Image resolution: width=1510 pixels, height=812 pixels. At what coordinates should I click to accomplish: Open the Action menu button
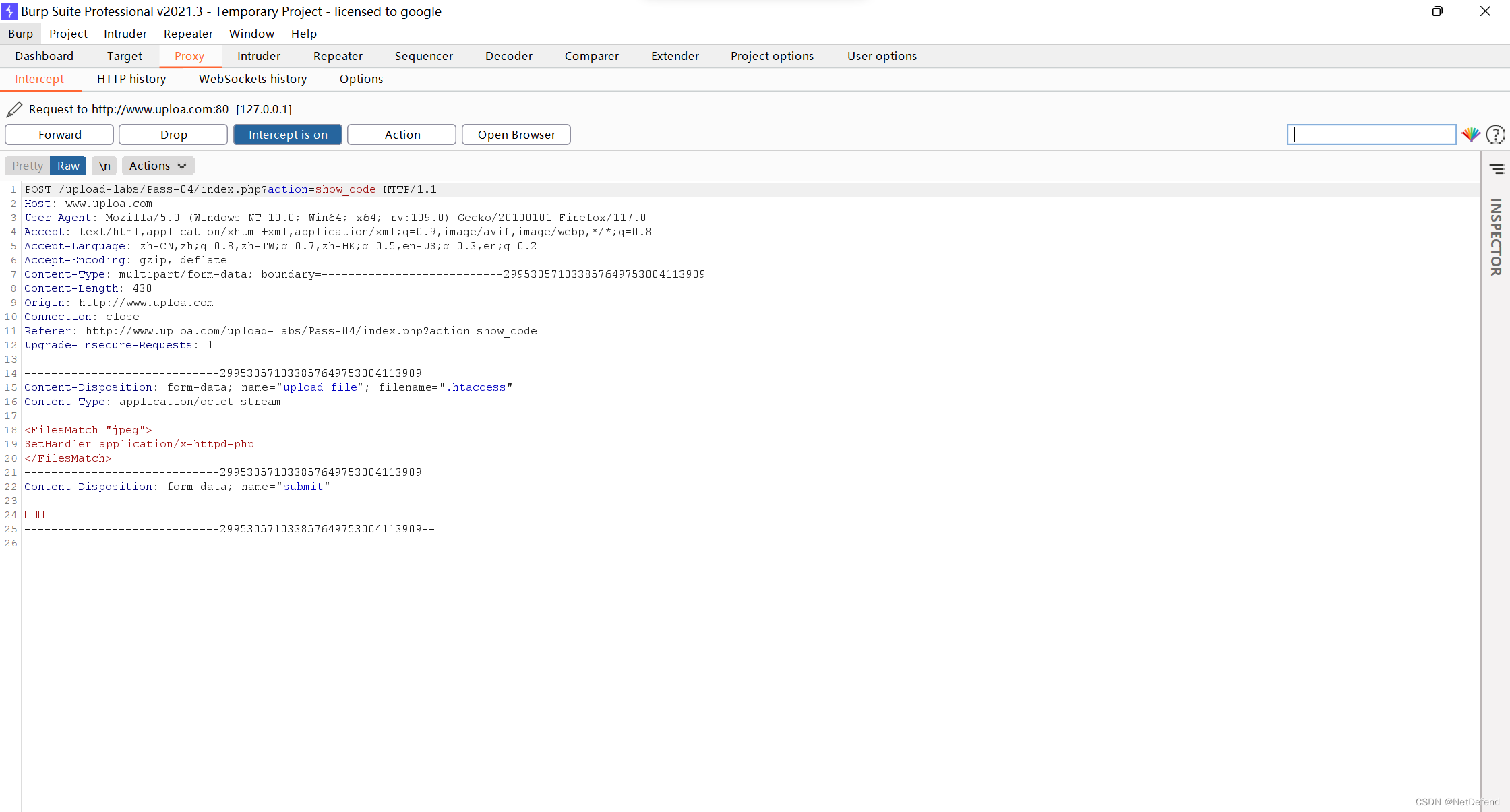pos(402,135)
